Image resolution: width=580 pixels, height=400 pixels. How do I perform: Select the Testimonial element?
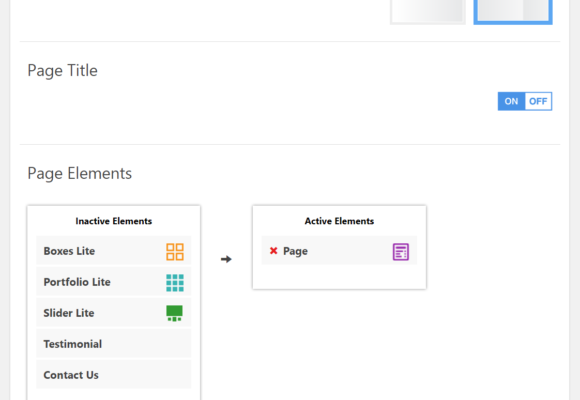(114, 344)
